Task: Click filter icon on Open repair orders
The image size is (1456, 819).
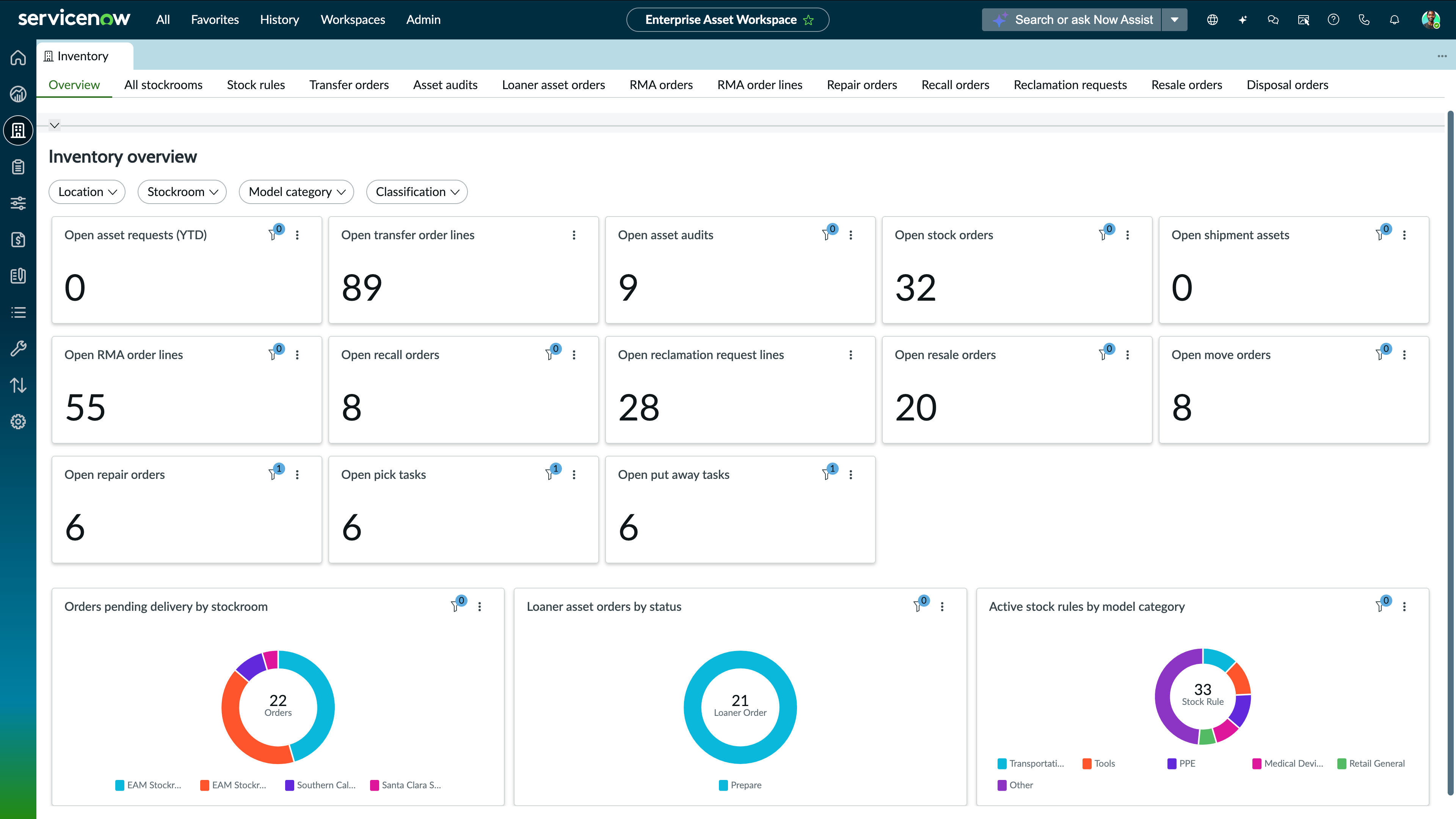Action: (x=273, y=474)
